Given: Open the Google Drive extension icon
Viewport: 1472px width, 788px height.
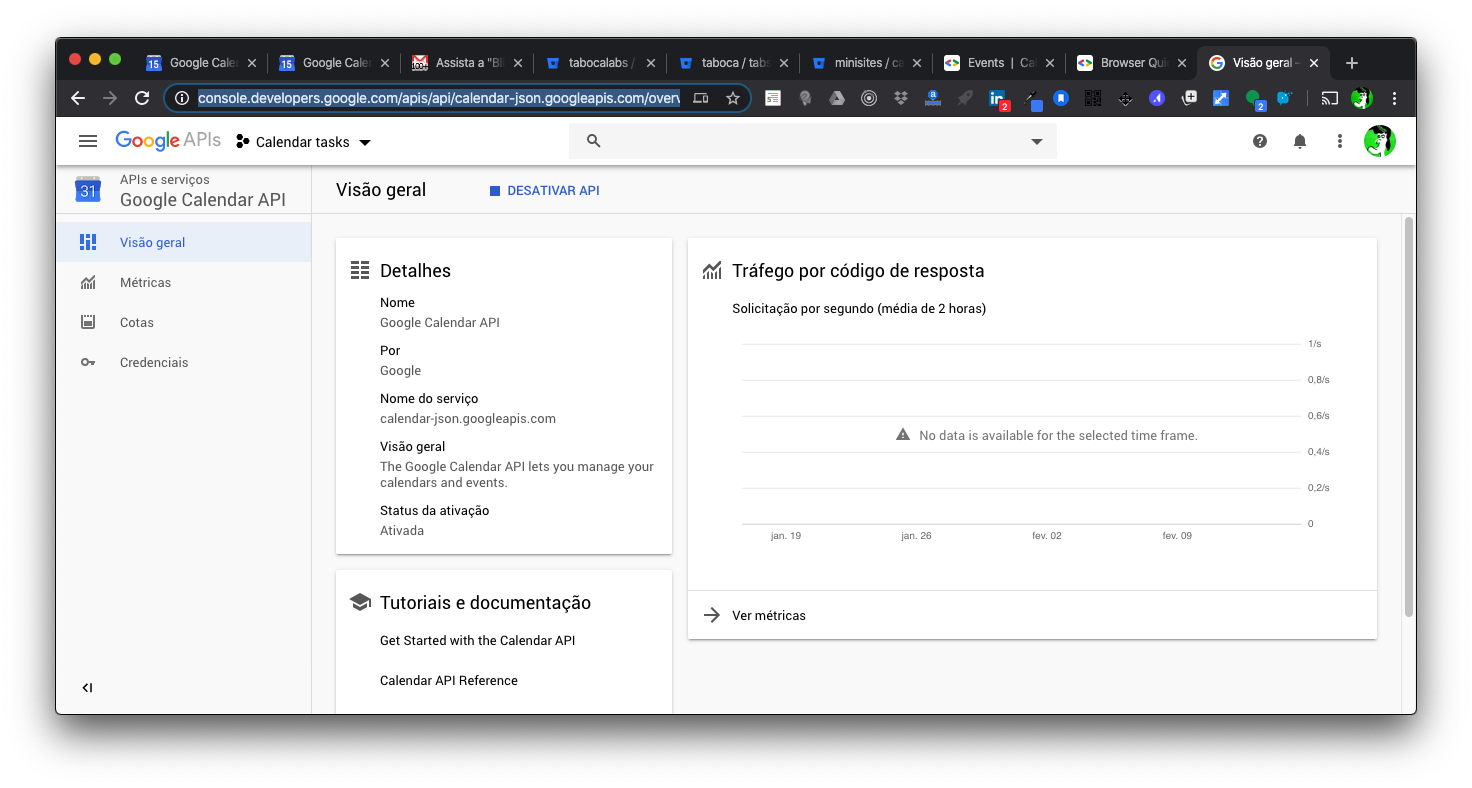Looking at the screenshot, I should point(837,98).
